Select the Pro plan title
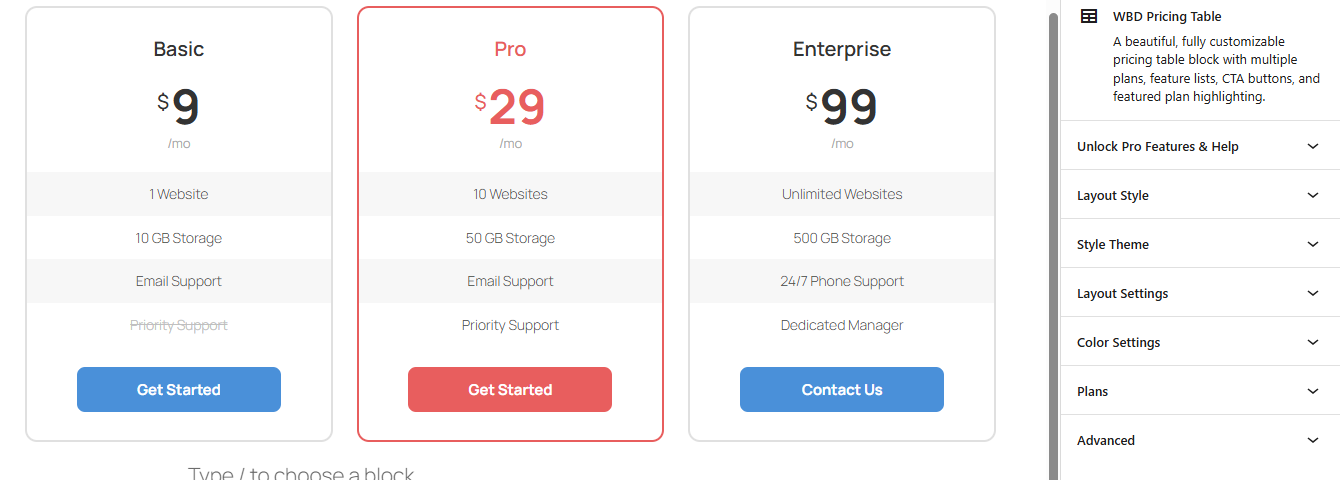The image size is (1340, 480). (510, 49)
